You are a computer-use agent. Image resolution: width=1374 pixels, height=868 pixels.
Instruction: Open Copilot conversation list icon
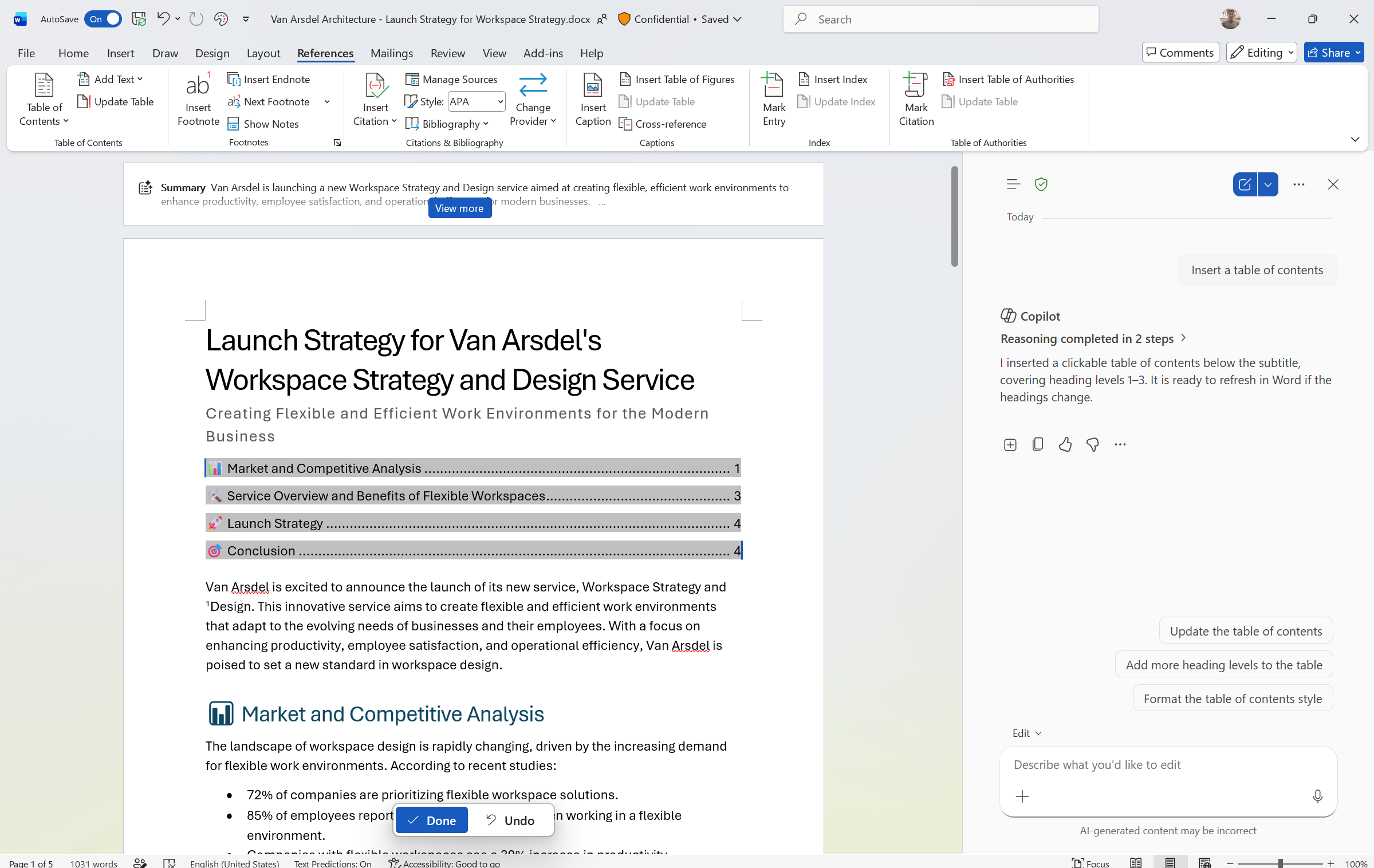coord(1013,184)
